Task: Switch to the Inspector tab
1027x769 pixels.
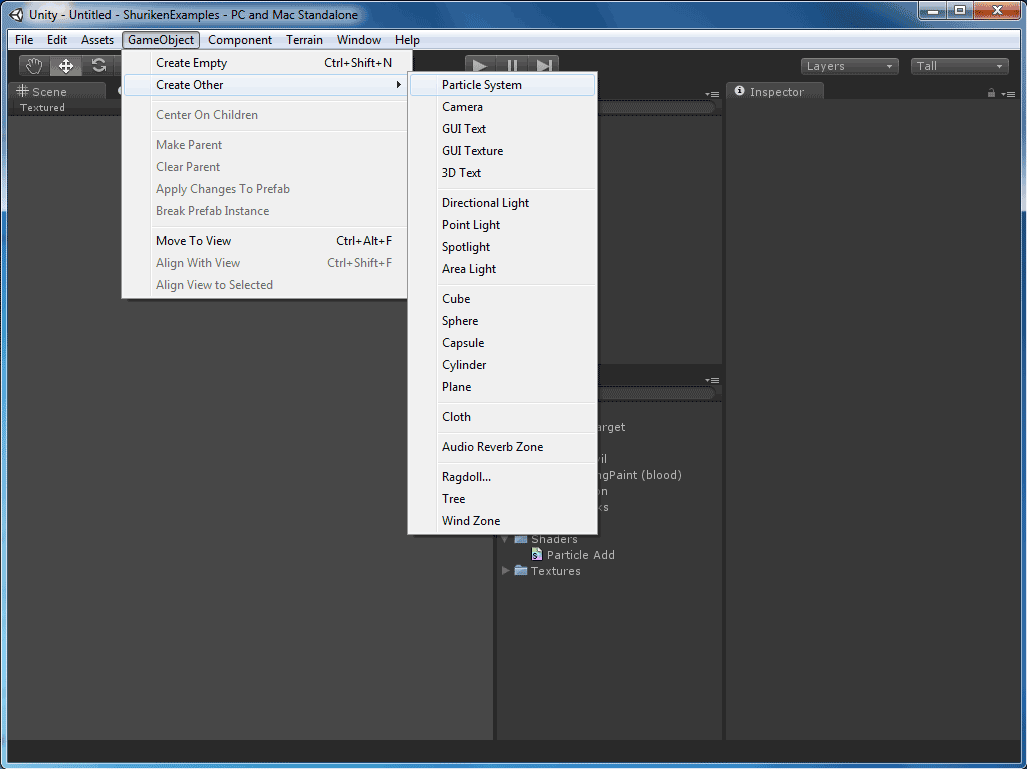Action: [775, 92]
